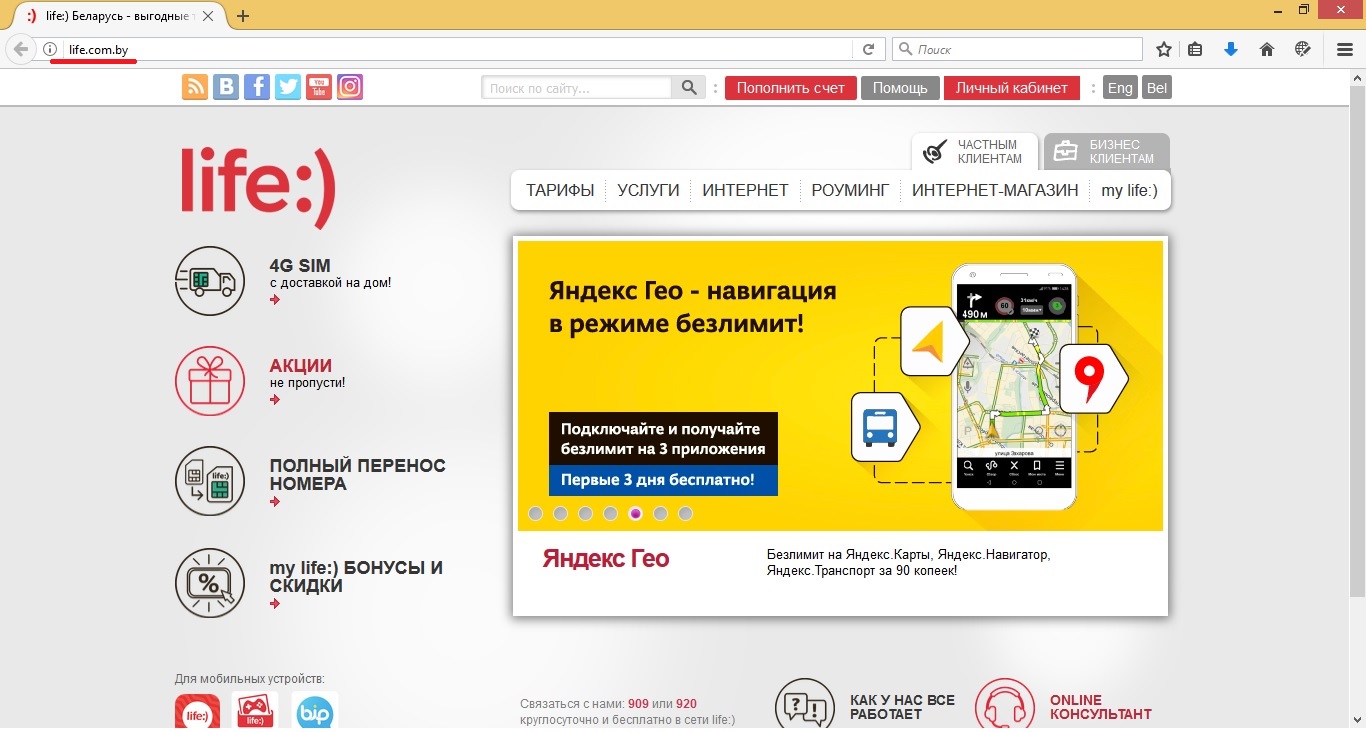Switch to the last banner slide dot

click(x=685, y=514)
